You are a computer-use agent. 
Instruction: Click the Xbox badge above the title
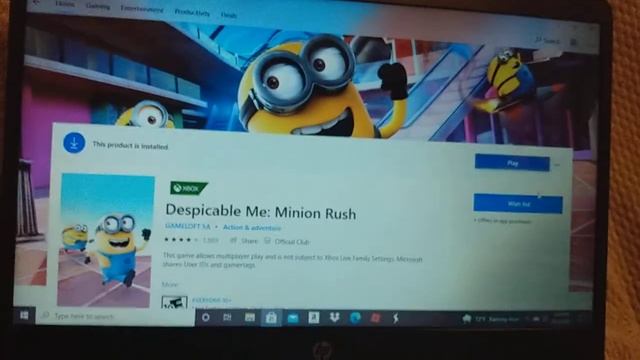coord(189,188)
